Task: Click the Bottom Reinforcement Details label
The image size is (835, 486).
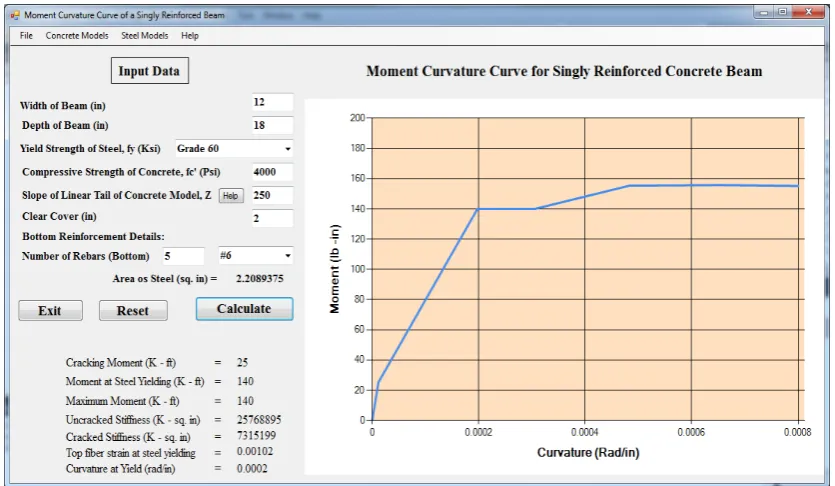Action: point(93,236)
